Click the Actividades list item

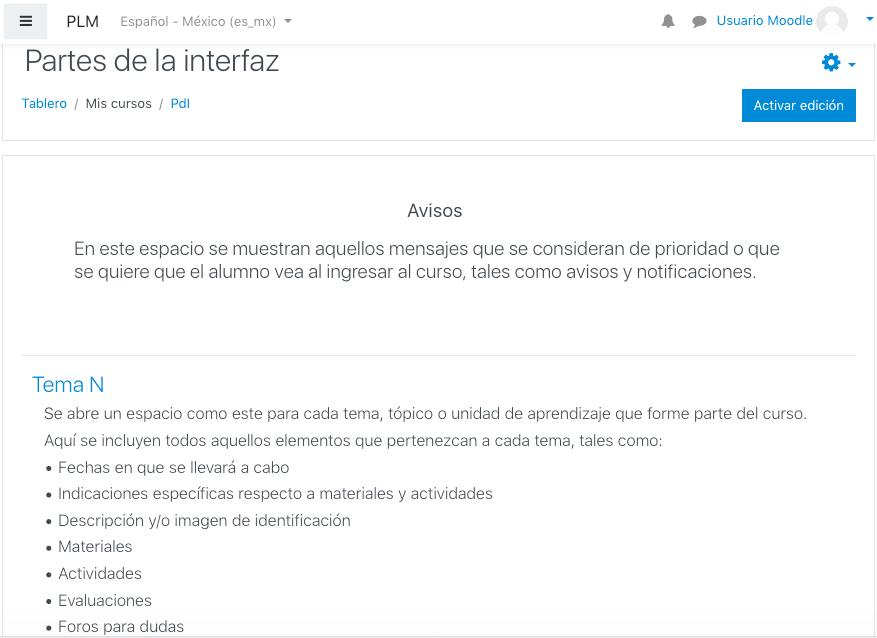(x=100, y=574)
